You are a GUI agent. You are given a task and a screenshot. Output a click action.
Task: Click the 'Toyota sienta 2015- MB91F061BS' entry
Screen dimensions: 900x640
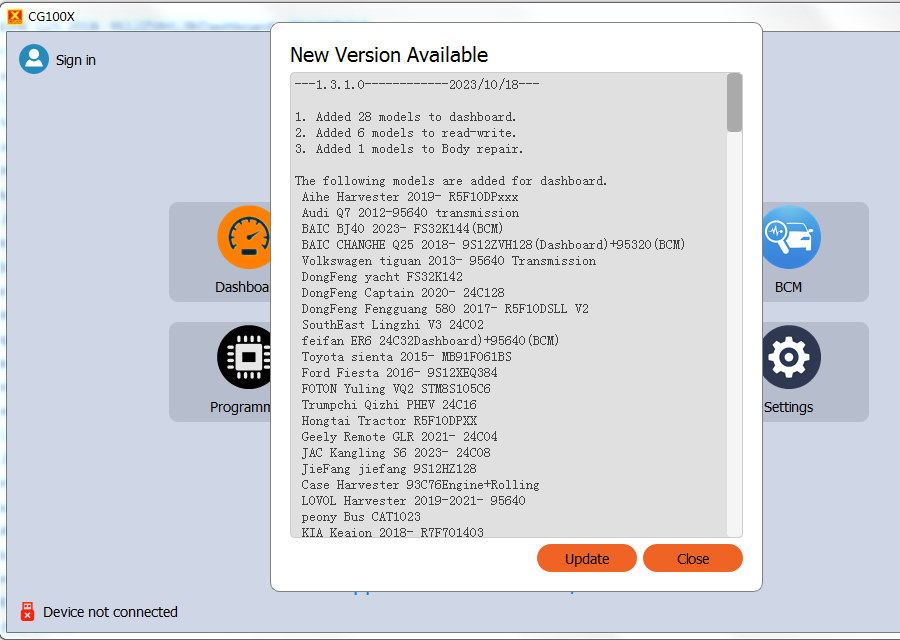click(406, 358)
